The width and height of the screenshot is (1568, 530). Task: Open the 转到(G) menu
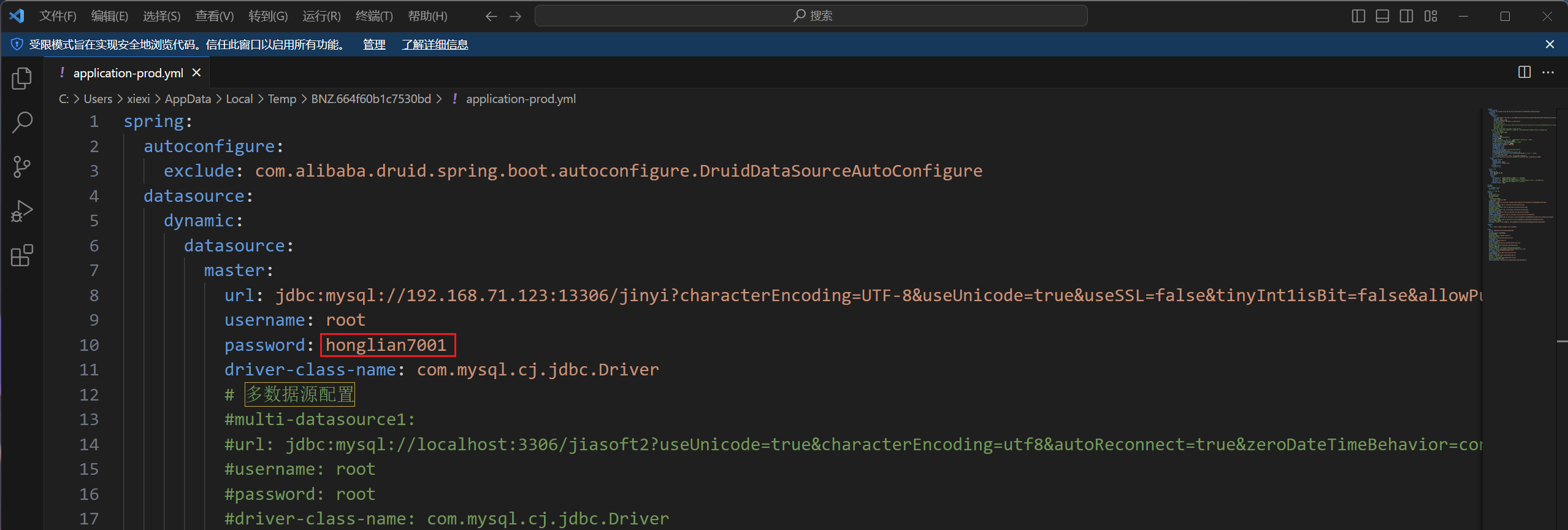coord(268,16)
